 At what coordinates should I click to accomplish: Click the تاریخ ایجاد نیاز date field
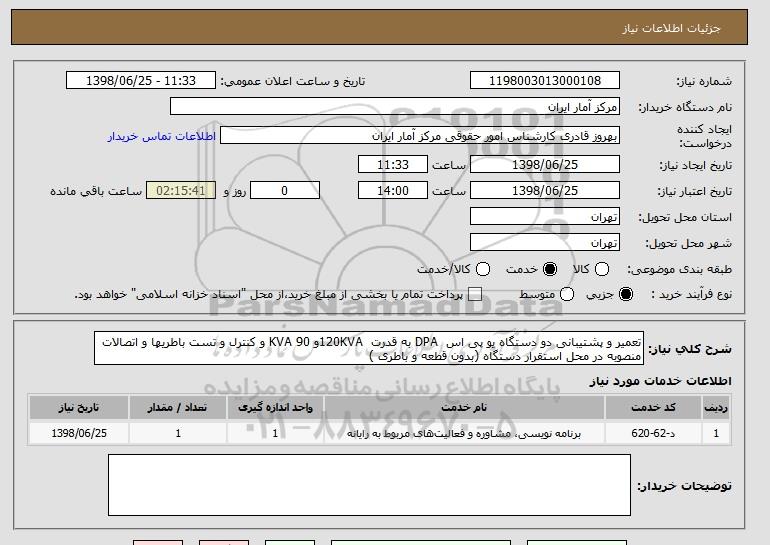click(545, 164)
